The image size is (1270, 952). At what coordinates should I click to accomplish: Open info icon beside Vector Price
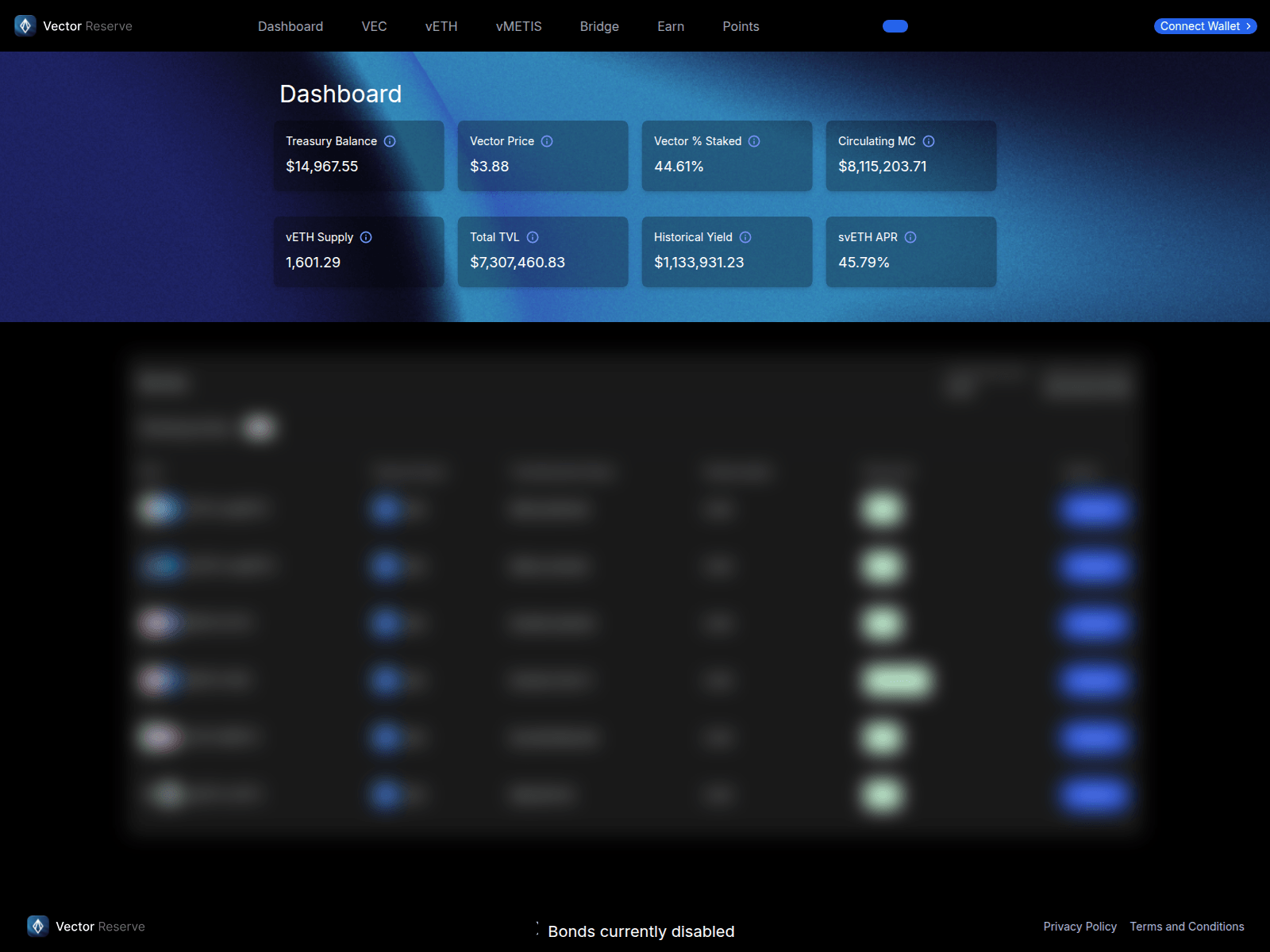click(547, 141)
